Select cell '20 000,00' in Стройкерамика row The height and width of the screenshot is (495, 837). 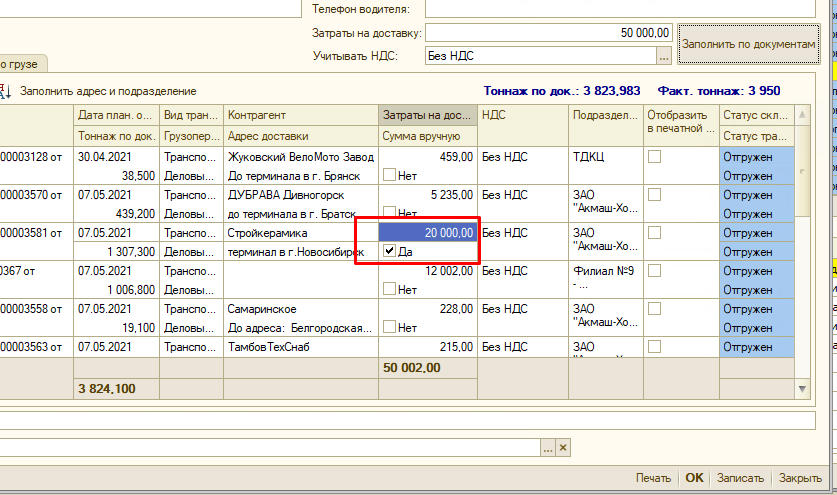[x=428, y=233]
